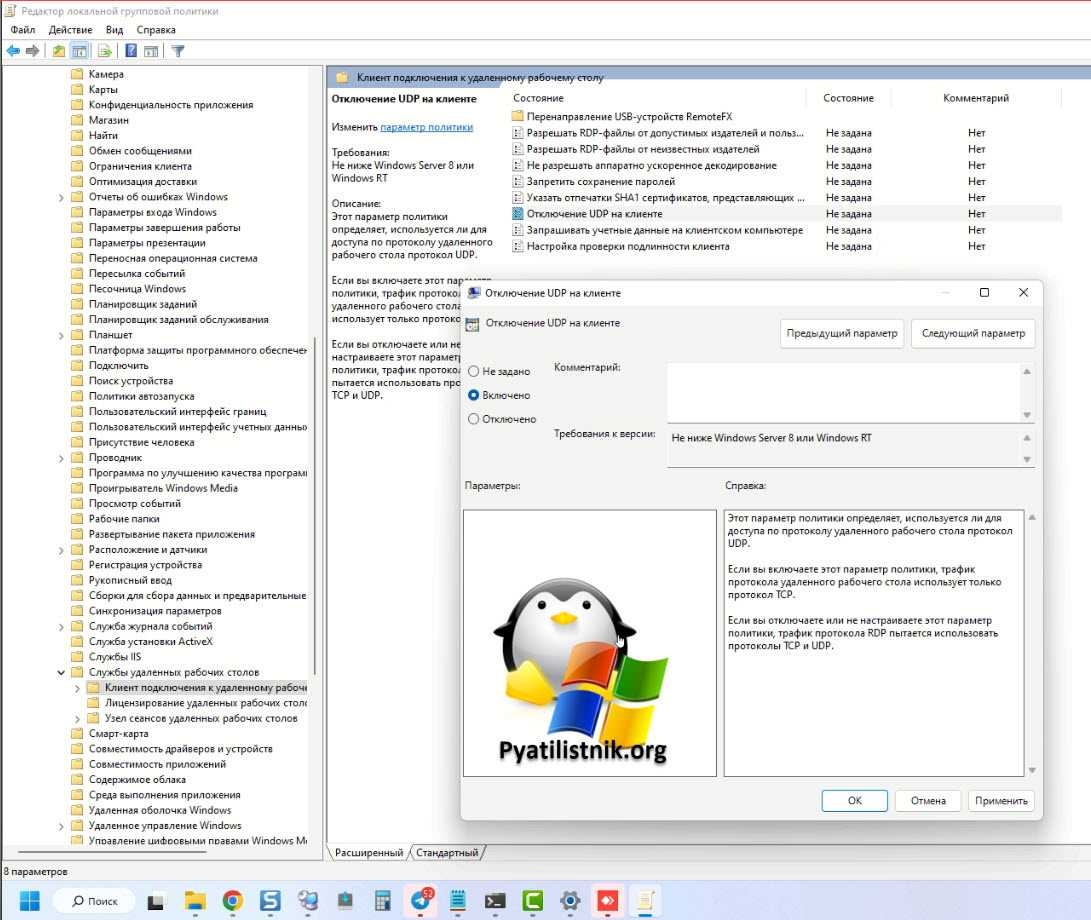Open Telegram from the taskbar
Image resolution: width=1091 pixels, height=920 pixels.
point(420,900)
